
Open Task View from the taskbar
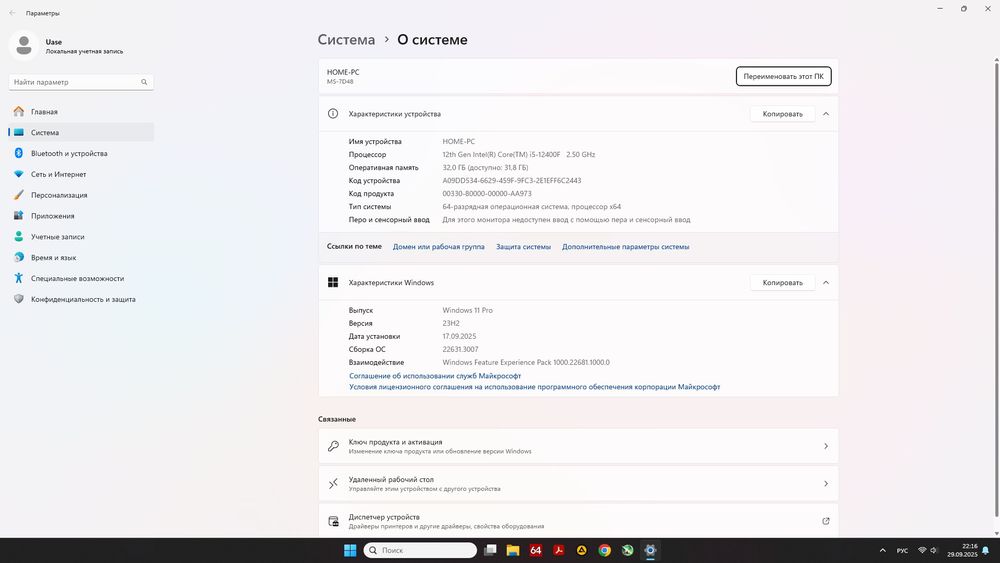[490, 550]
